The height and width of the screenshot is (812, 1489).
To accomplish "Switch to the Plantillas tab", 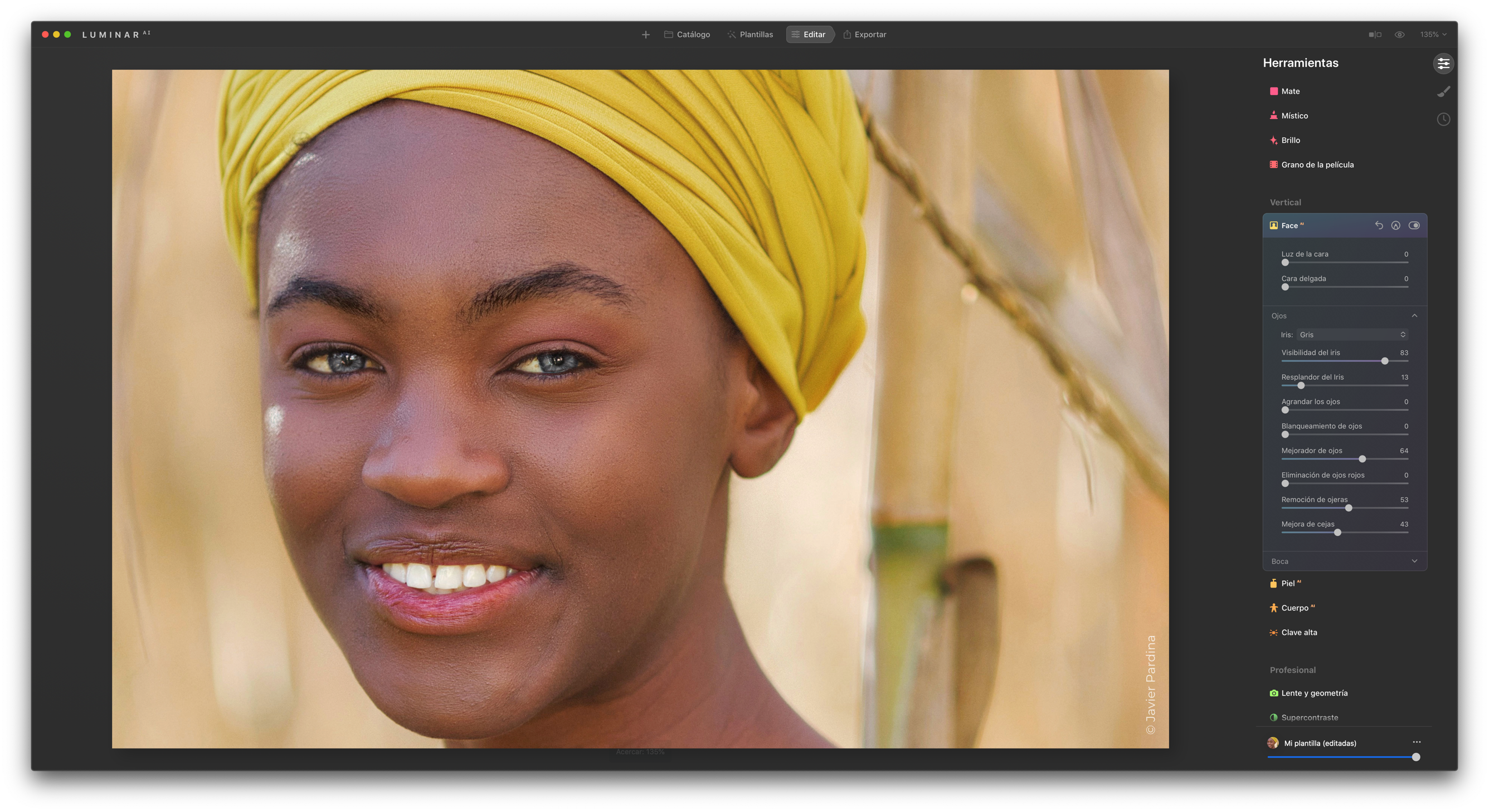I will [750, 35].
